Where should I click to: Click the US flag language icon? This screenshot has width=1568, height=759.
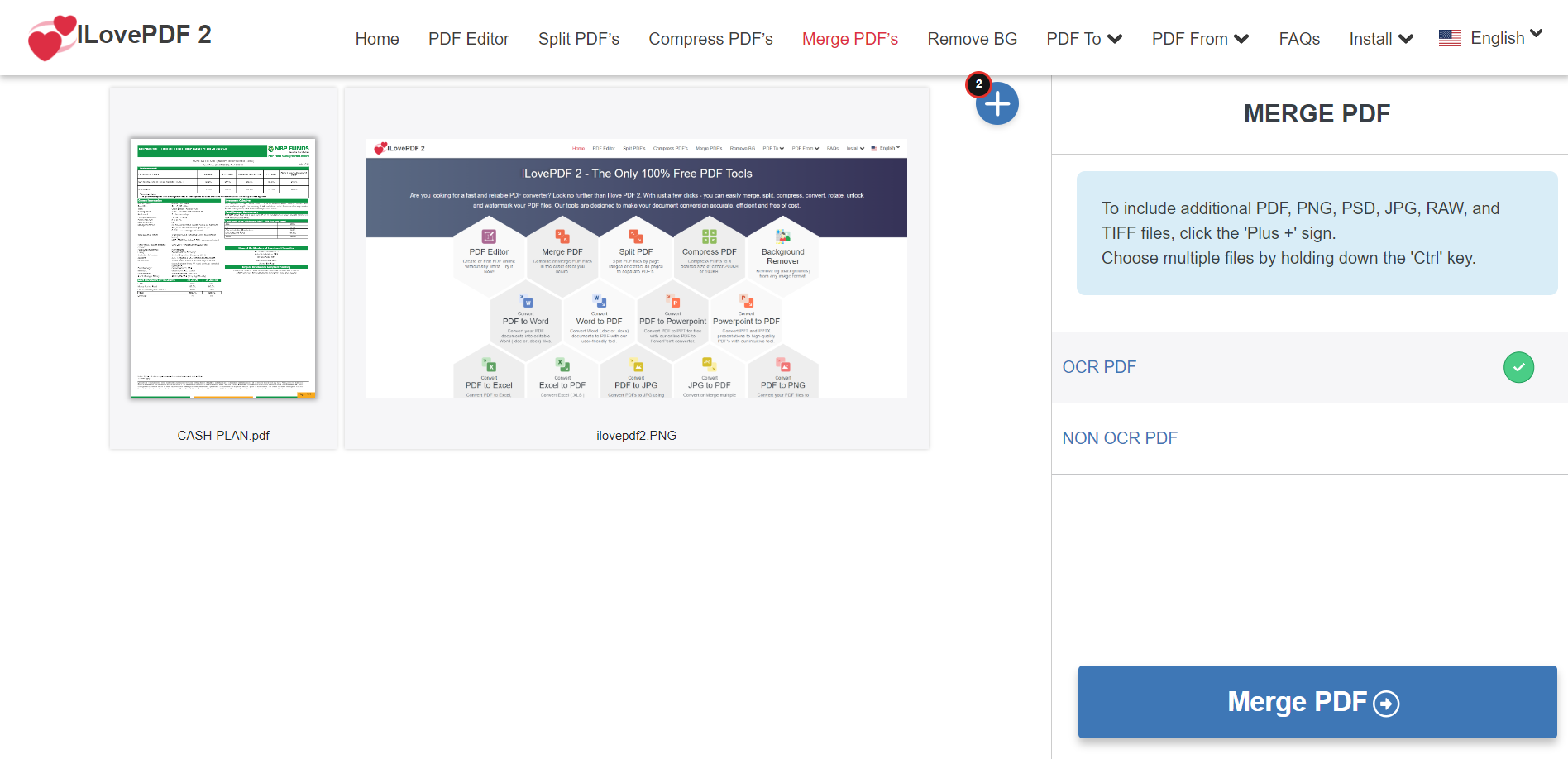[x=1450, y=38]
